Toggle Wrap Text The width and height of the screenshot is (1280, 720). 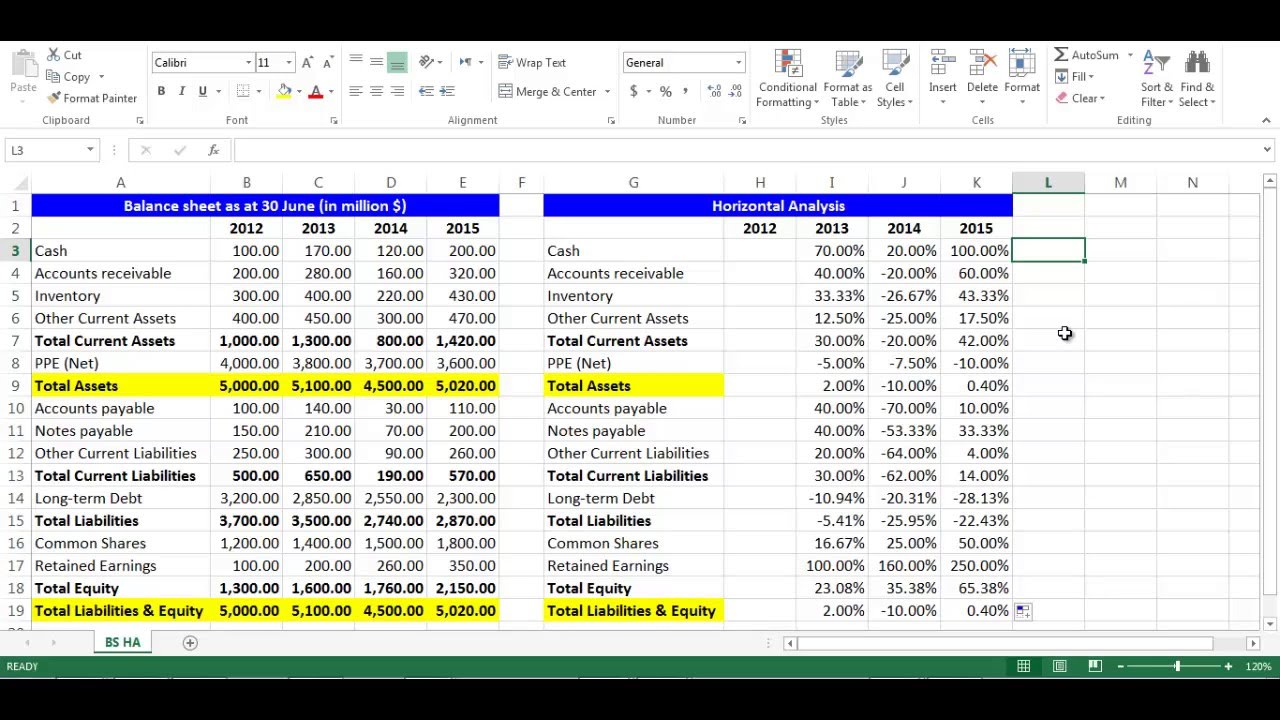pos(532,63)
